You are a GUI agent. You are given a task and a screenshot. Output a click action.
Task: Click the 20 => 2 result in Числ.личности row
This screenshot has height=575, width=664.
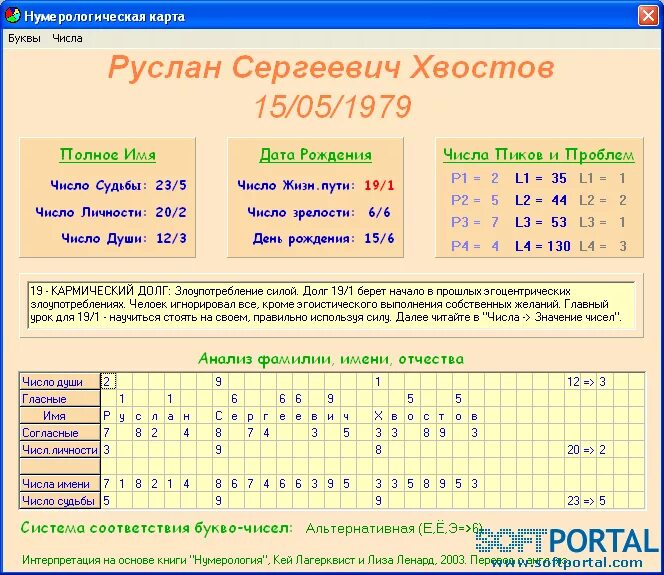click(x=587, y=450)
